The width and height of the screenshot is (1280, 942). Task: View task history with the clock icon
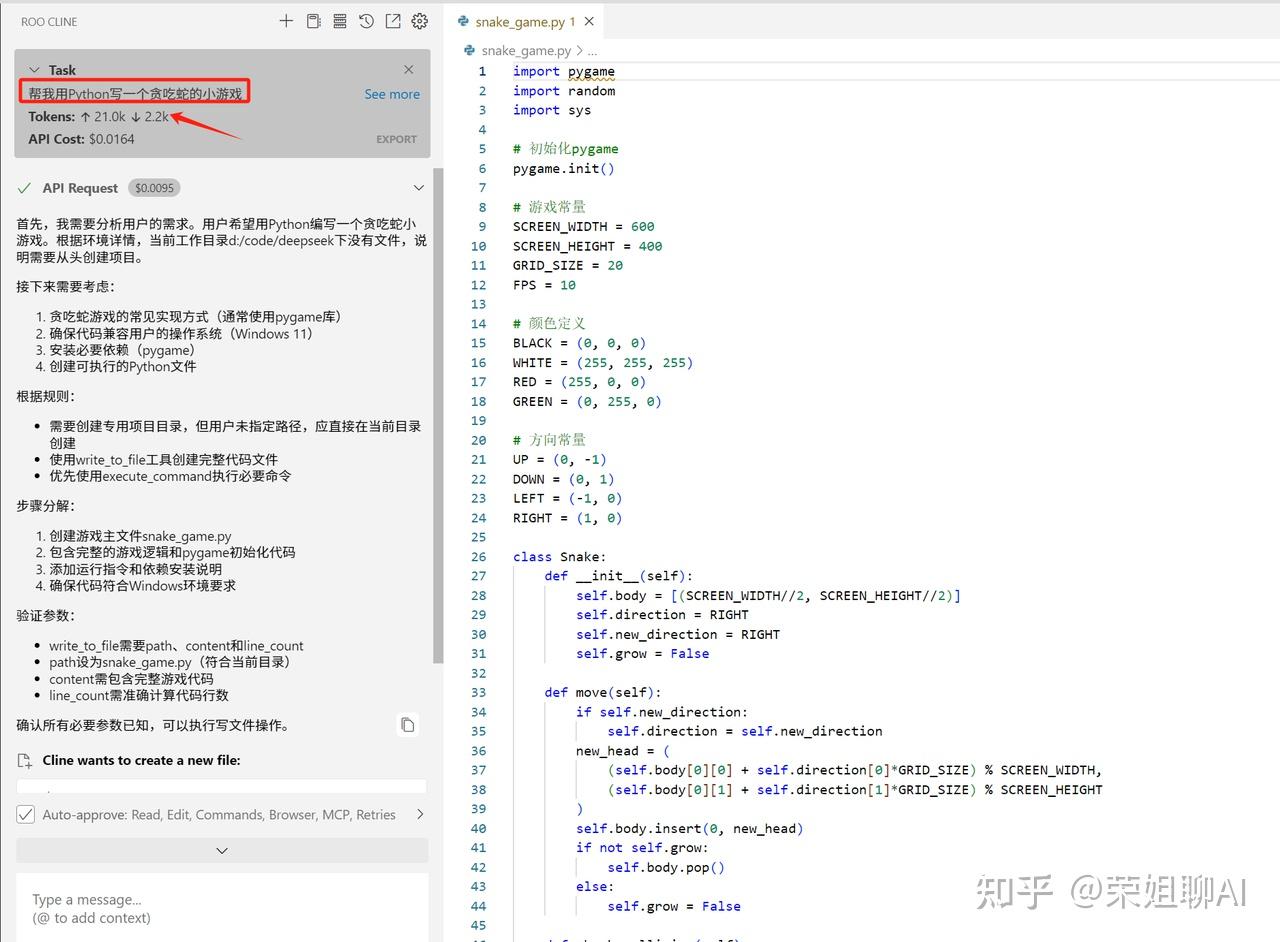pos(366,20)
